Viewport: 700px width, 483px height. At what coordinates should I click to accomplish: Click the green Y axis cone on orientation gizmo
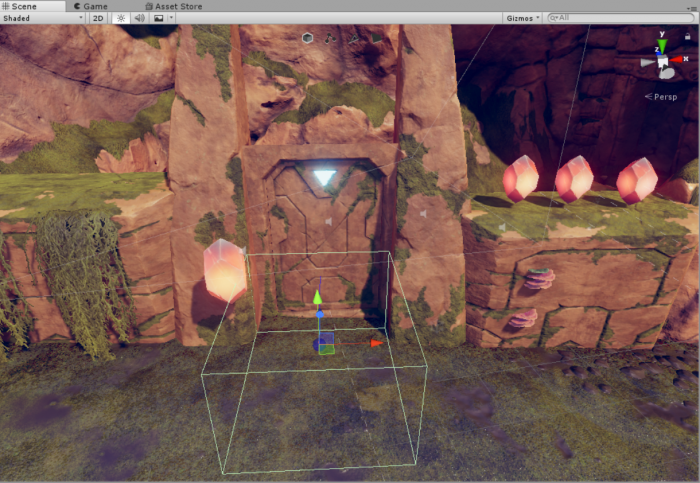point(661,47)
